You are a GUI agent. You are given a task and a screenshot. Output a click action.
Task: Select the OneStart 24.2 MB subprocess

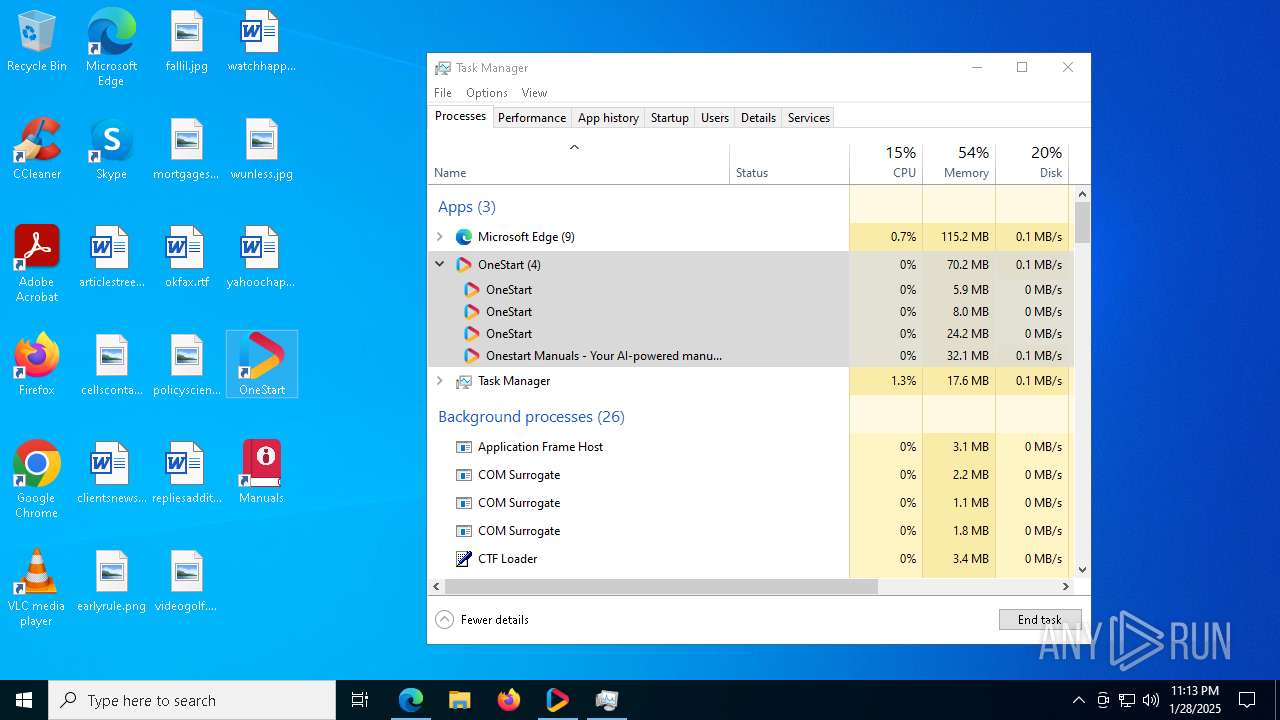click(749, 334)
